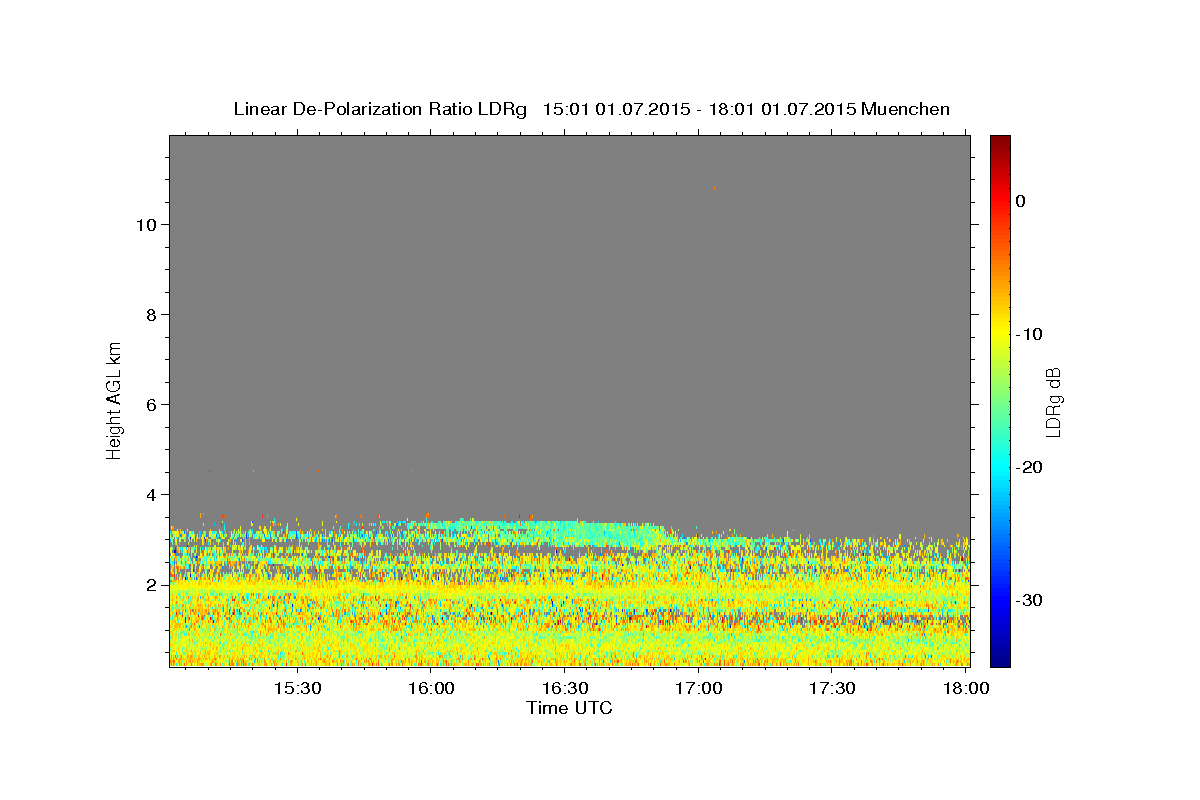Click the 16:00 time tick label
1200x800 pixels.
[431, 689]
